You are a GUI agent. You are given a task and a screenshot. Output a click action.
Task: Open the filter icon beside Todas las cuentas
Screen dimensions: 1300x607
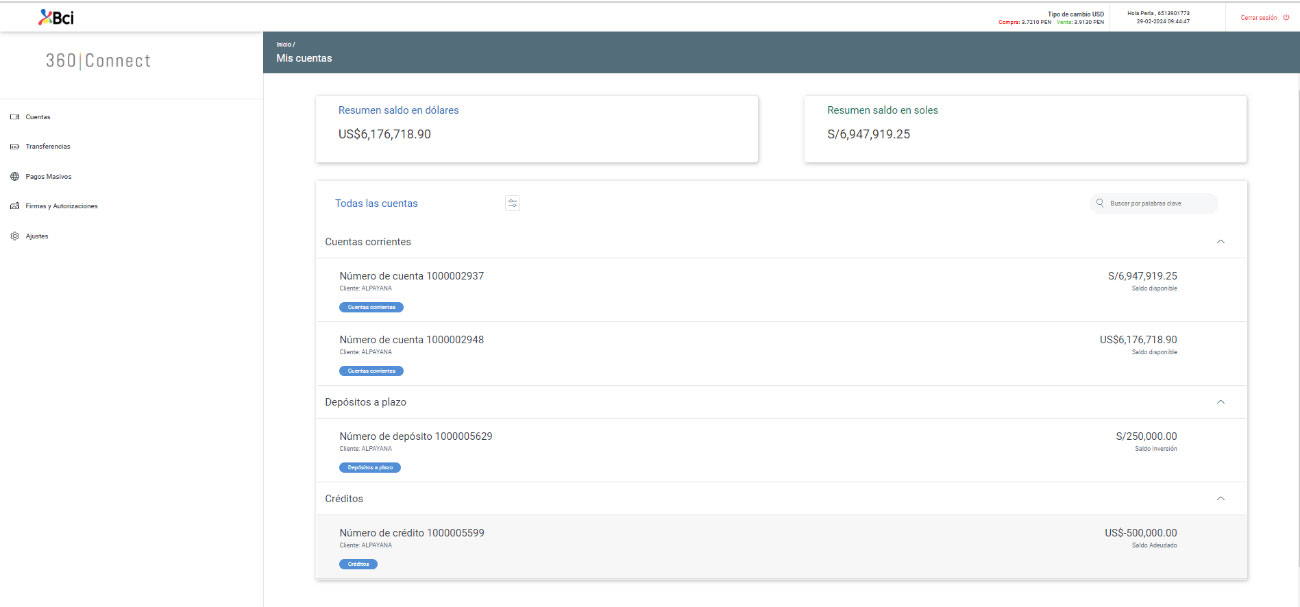click(x=512, y=204)
